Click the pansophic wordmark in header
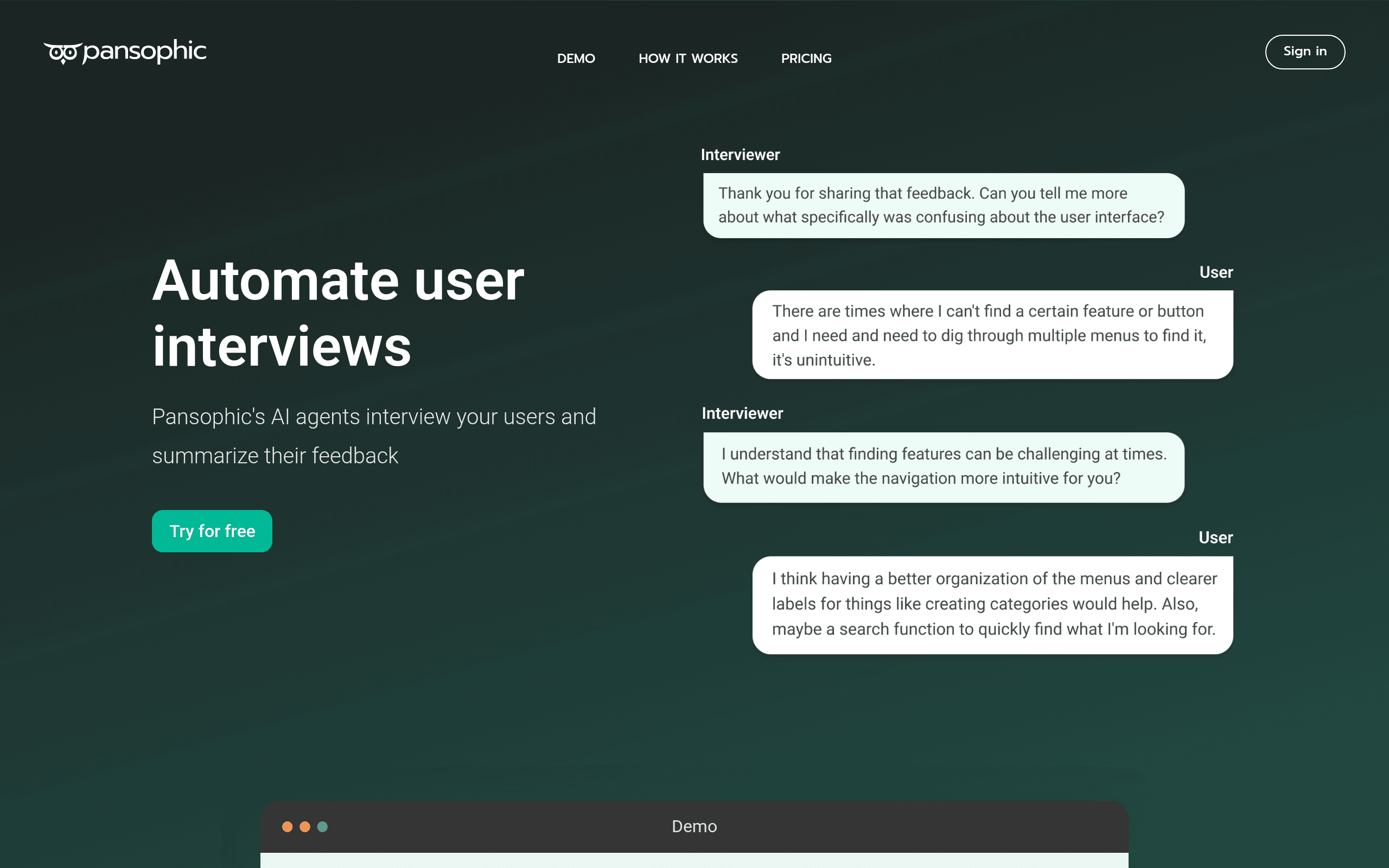1389x868 pixels. tap(144, 52)
